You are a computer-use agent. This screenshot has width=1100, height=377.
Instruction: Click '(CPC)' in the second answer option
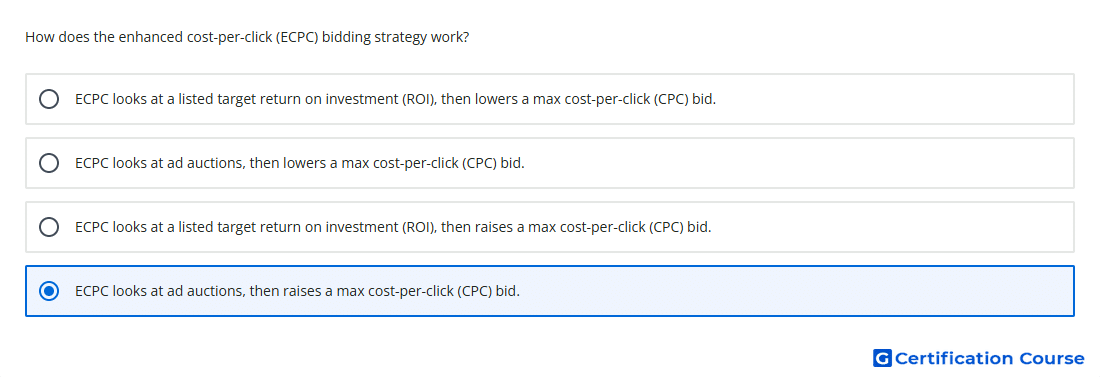pyautogui.click(x=479, y=164)
